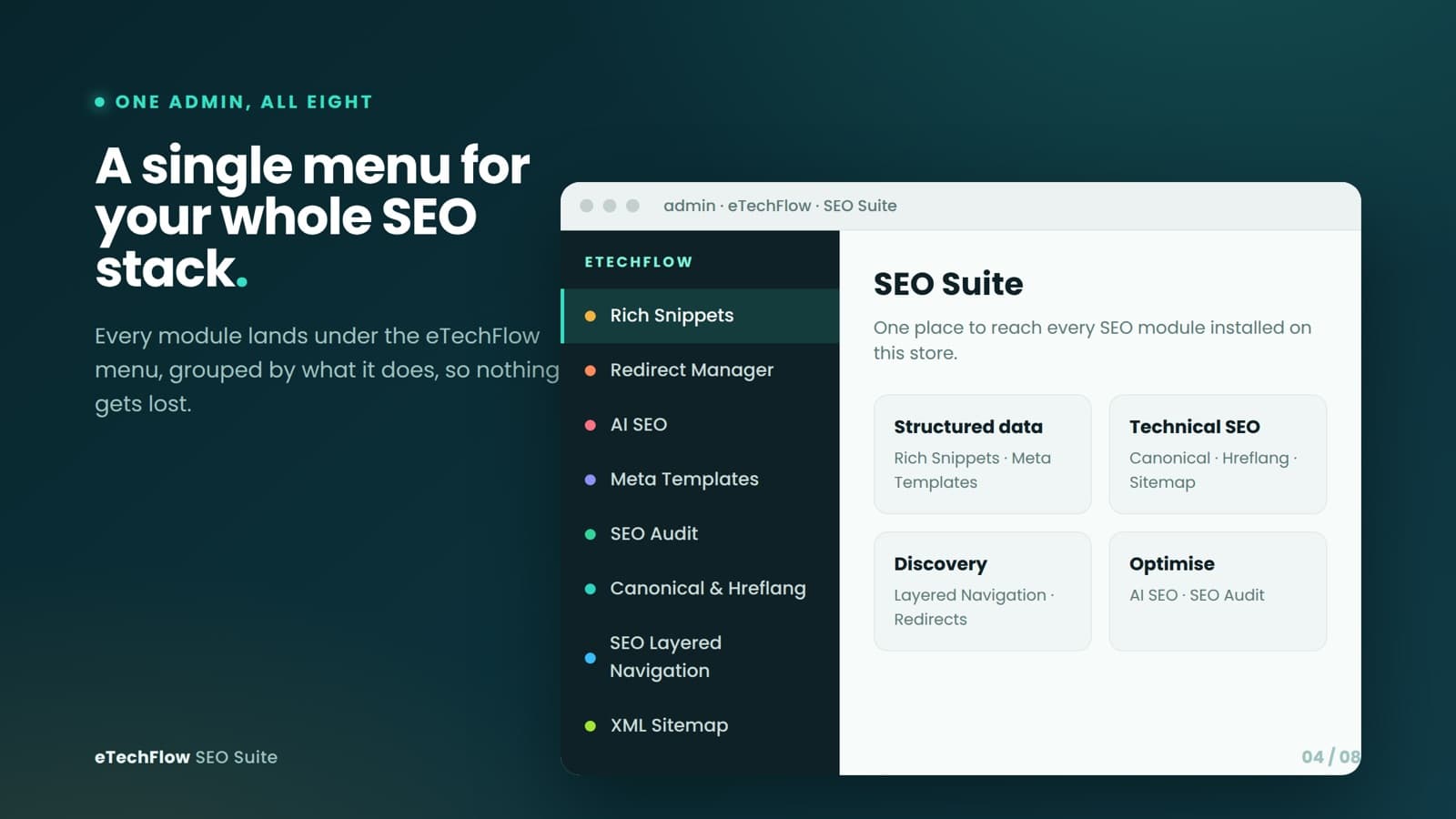Click the first grey window control dot
The height and width of the screenshot is (819, 1456).
pos(587,206)
